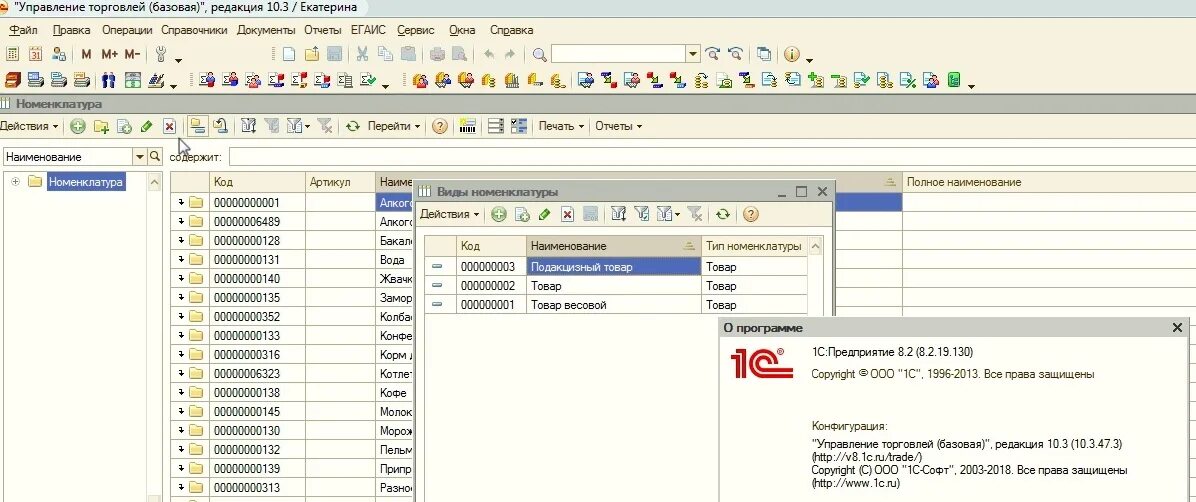The image size is (1196, 502).
Task: Open the info about program icon
Action: (792, 54)
